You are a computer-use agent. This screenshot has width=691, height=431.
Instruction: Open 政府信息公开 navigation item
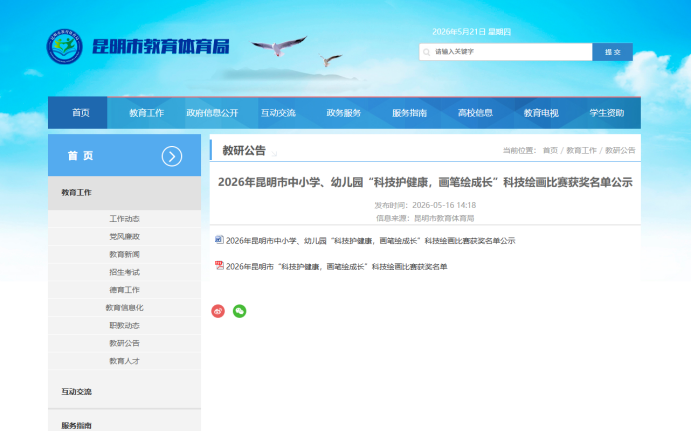coord(212,113)
